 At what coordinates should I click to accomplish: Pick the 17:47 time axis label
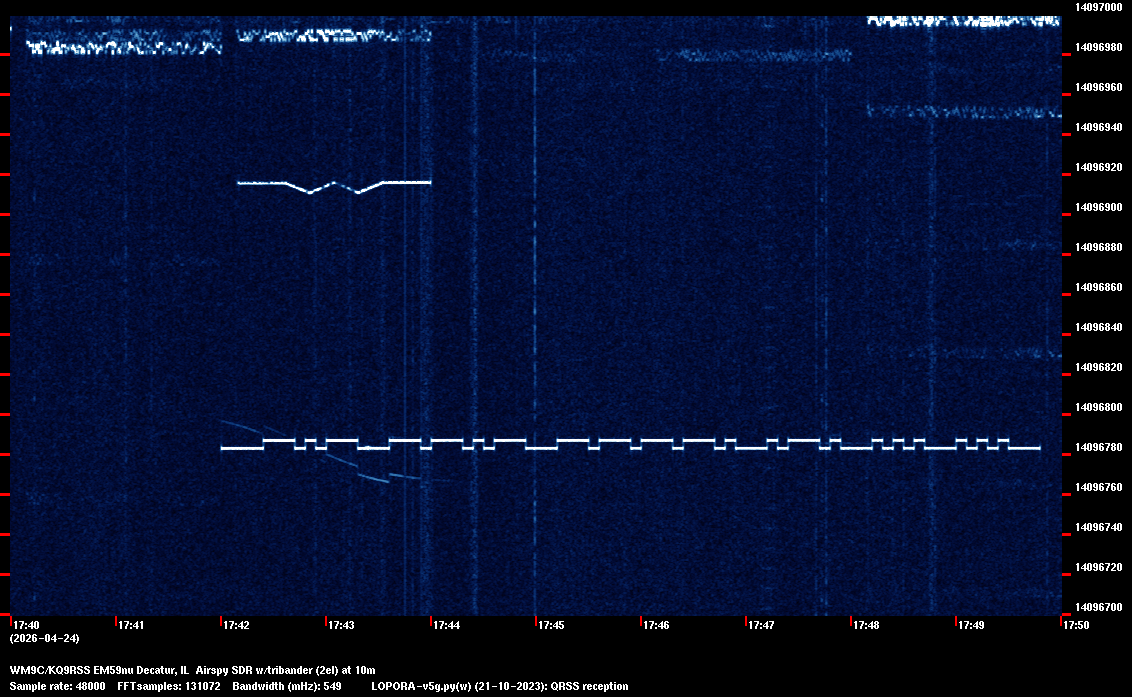pos(761,625)
